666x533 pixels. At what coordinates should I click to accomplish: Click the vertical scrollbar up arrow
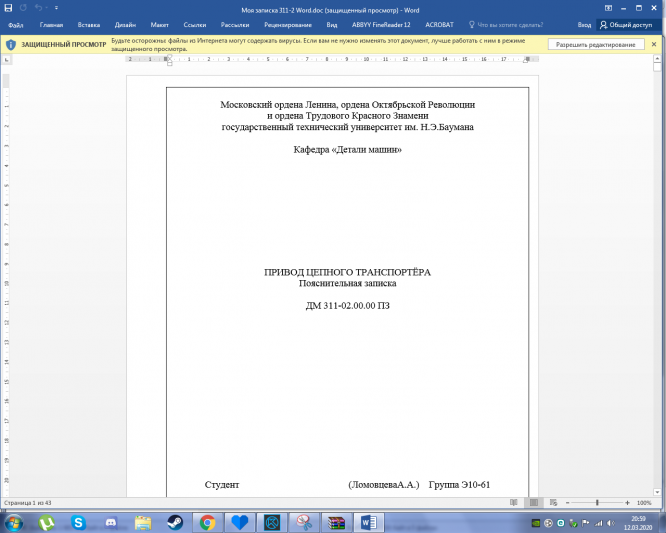coord(657,59)
